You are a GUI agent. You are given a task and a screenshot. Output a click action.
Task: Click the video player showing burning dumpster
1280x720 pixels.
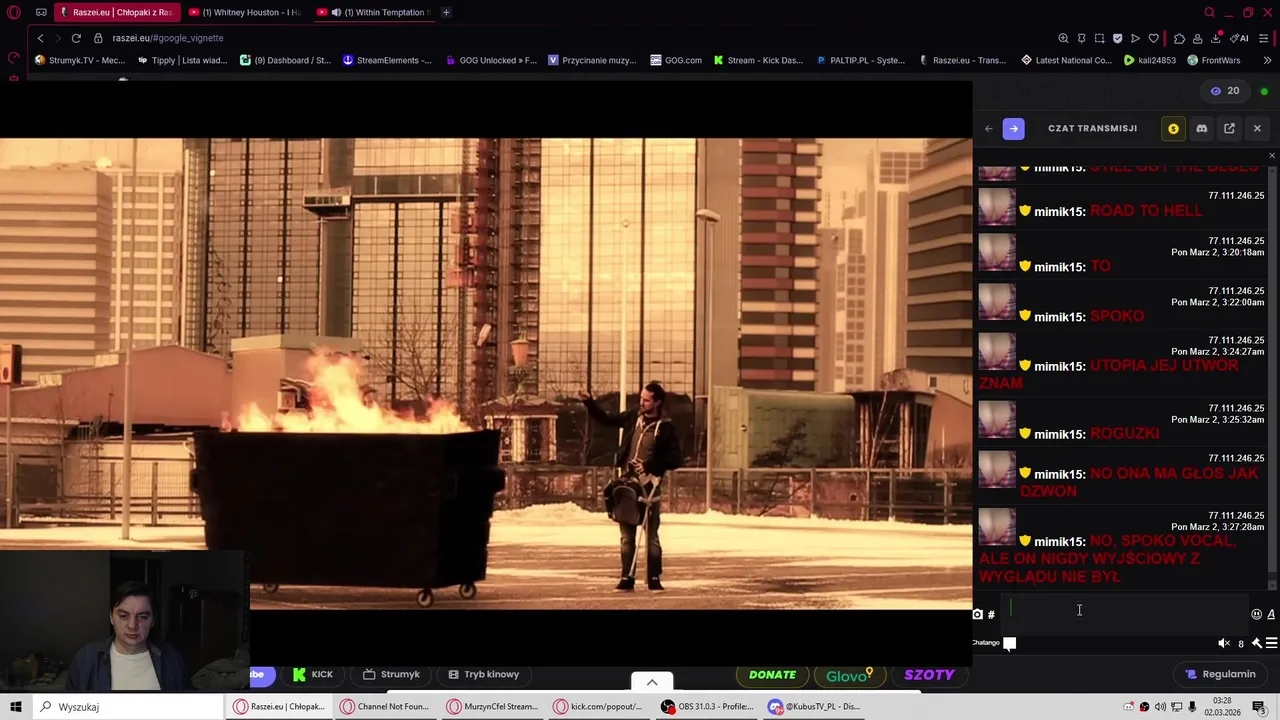[x=486, y=373]
